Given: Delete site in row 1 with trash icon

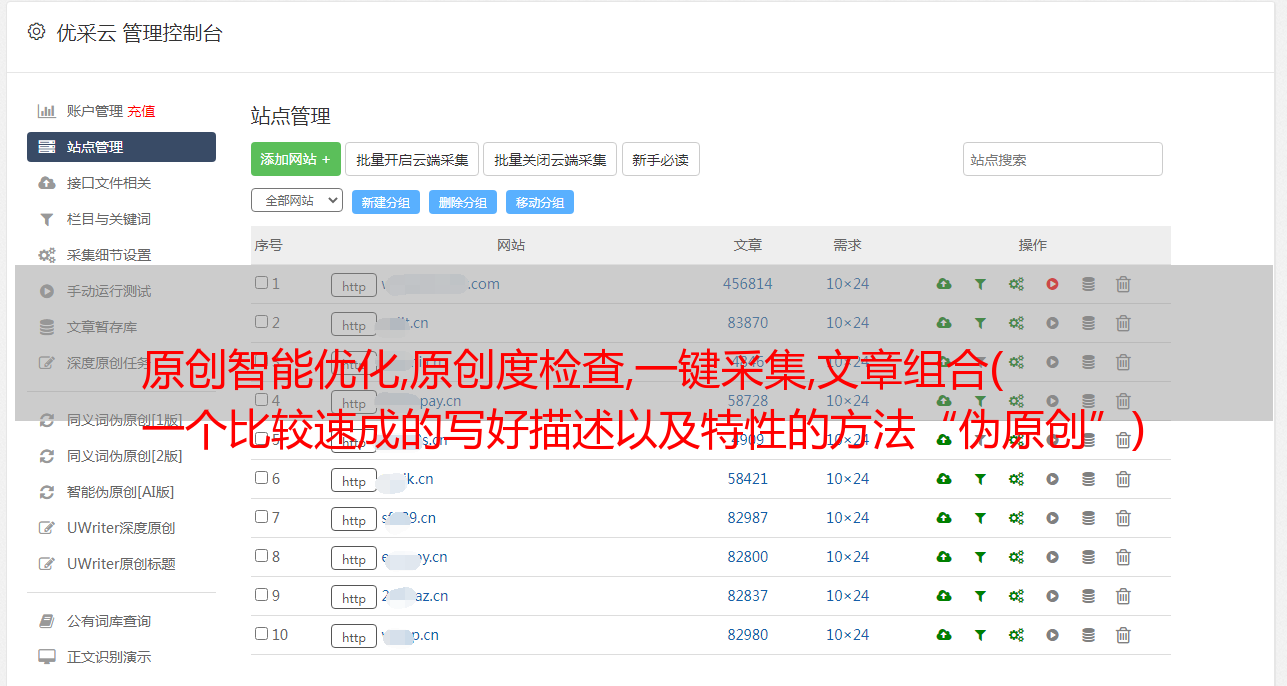Looking at the screenshot, I should (x=1123, y=284).
